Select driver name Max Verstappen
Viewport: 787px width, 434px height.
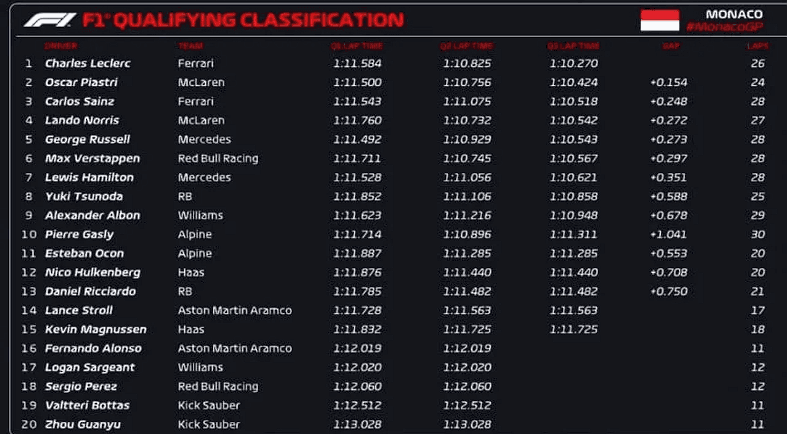[x=92, y=159]
